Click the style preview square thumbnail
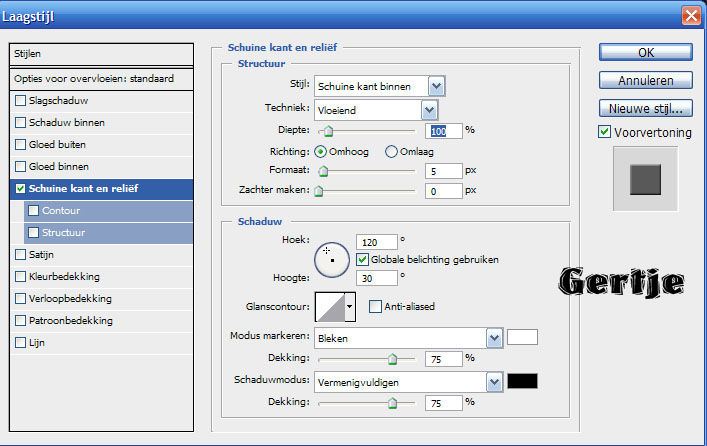The image size is (707, 446). click(645, 179)
